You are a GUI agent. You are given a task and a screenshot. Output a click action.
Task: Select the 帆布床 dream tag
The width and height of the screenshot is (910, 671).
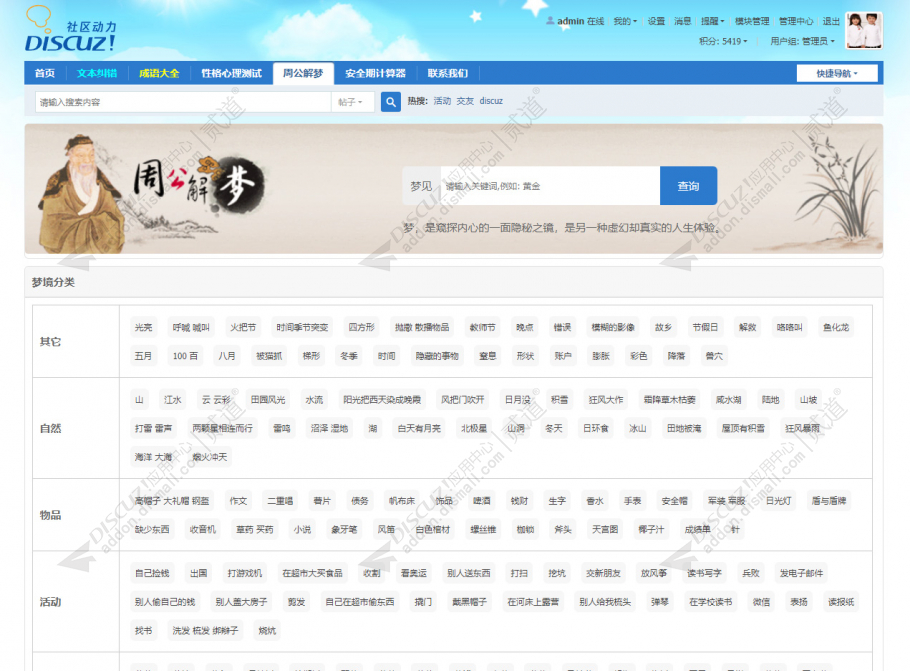[x=402, y=501]
